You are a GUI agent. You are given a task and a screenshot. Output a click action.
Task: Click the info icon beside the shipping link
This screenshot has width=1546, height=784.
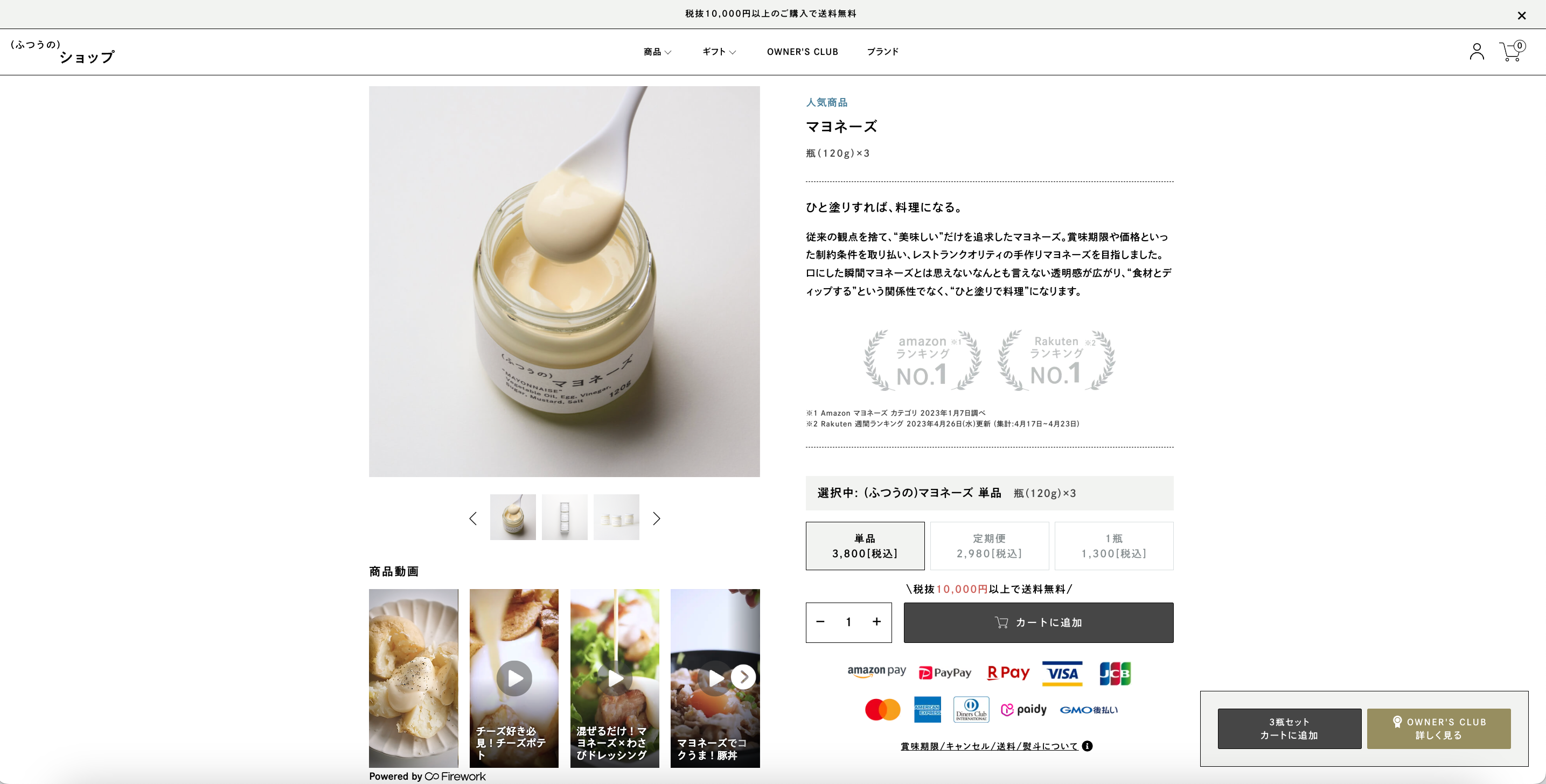pyautogui.click(x=1087, y=746)
